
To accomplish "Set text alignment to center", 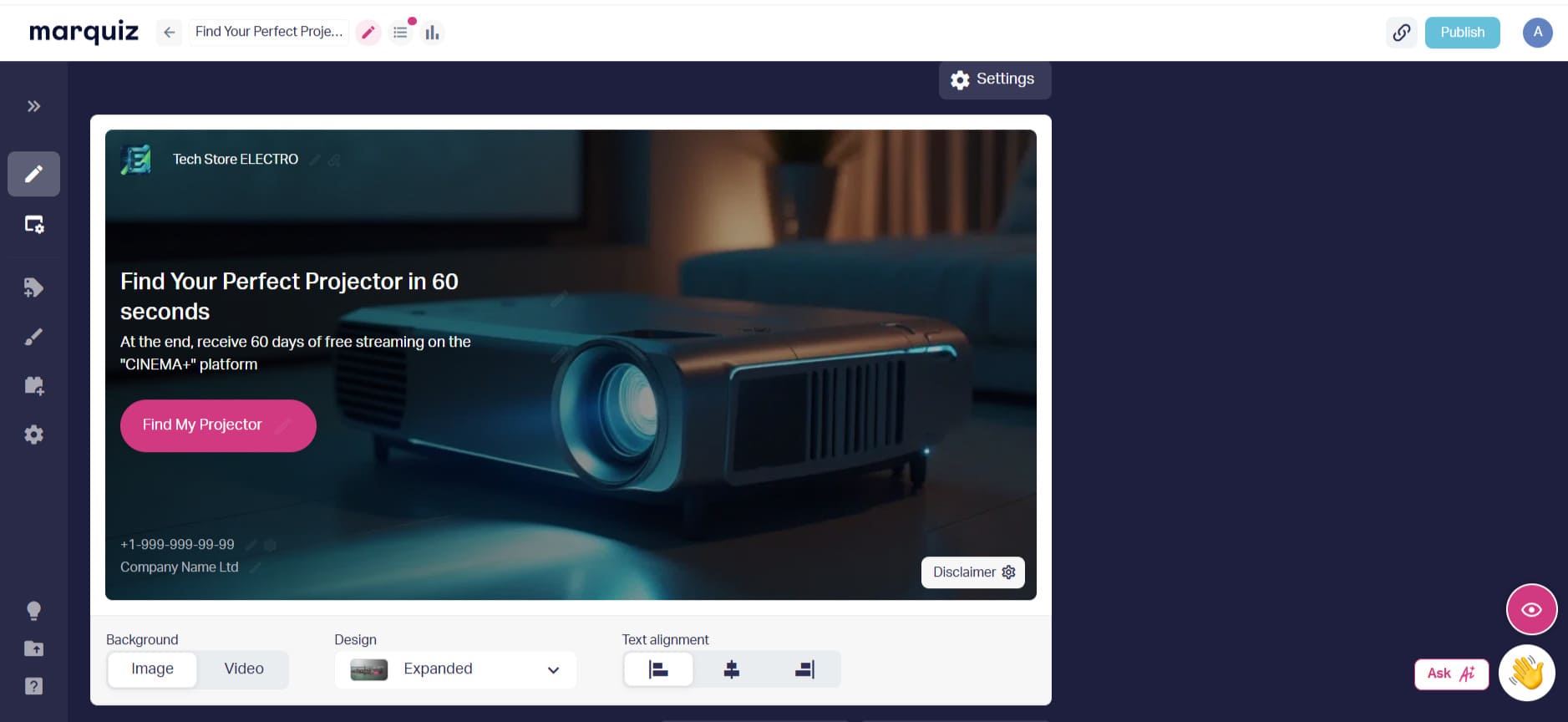I will [731, 669].
